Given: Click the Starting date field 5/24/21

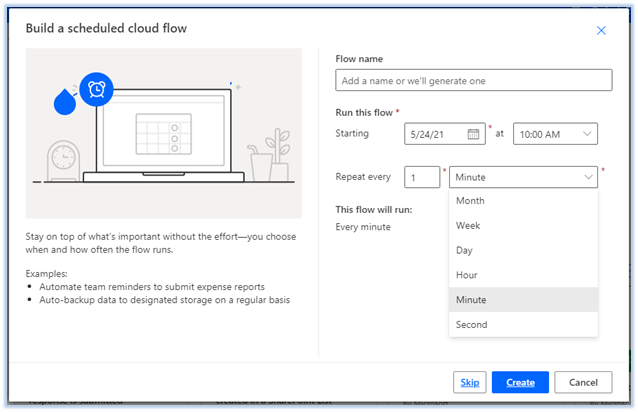Looking at the screenshot, I should (436, 134).
